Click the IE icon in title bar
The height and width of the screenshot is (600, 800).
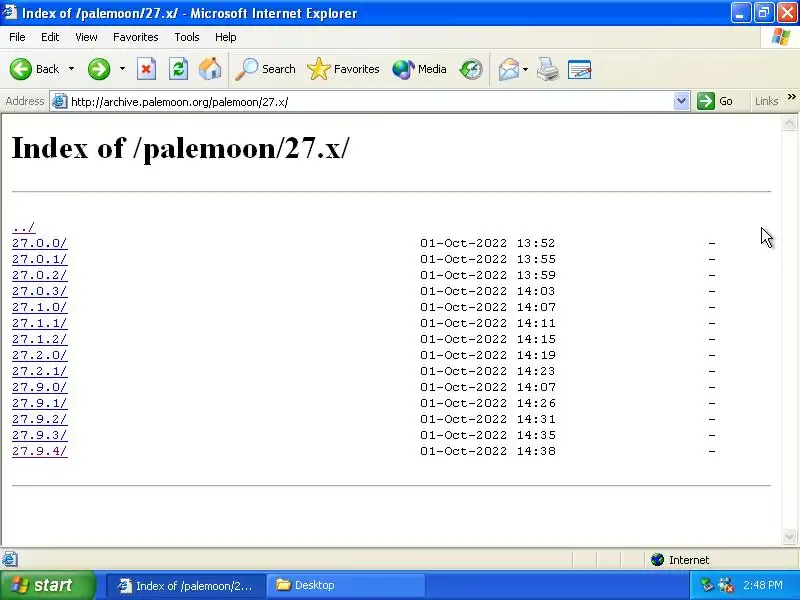click(10, 12)
